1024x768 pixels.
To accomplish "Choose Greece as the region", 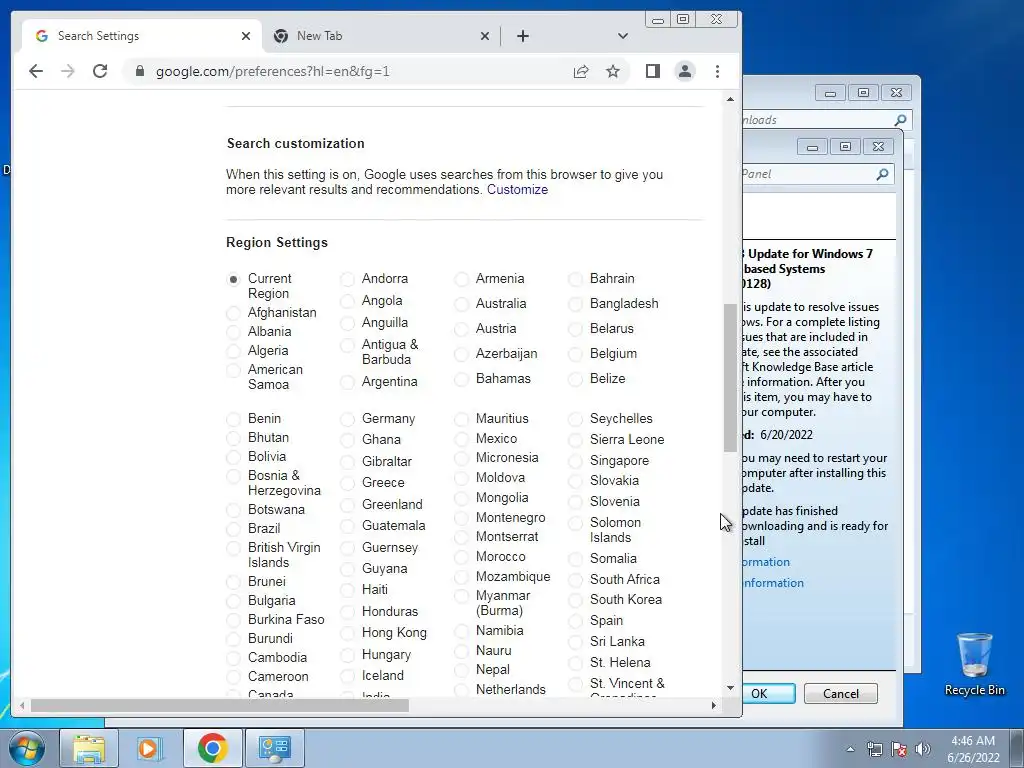I will (x=347, y=483).
